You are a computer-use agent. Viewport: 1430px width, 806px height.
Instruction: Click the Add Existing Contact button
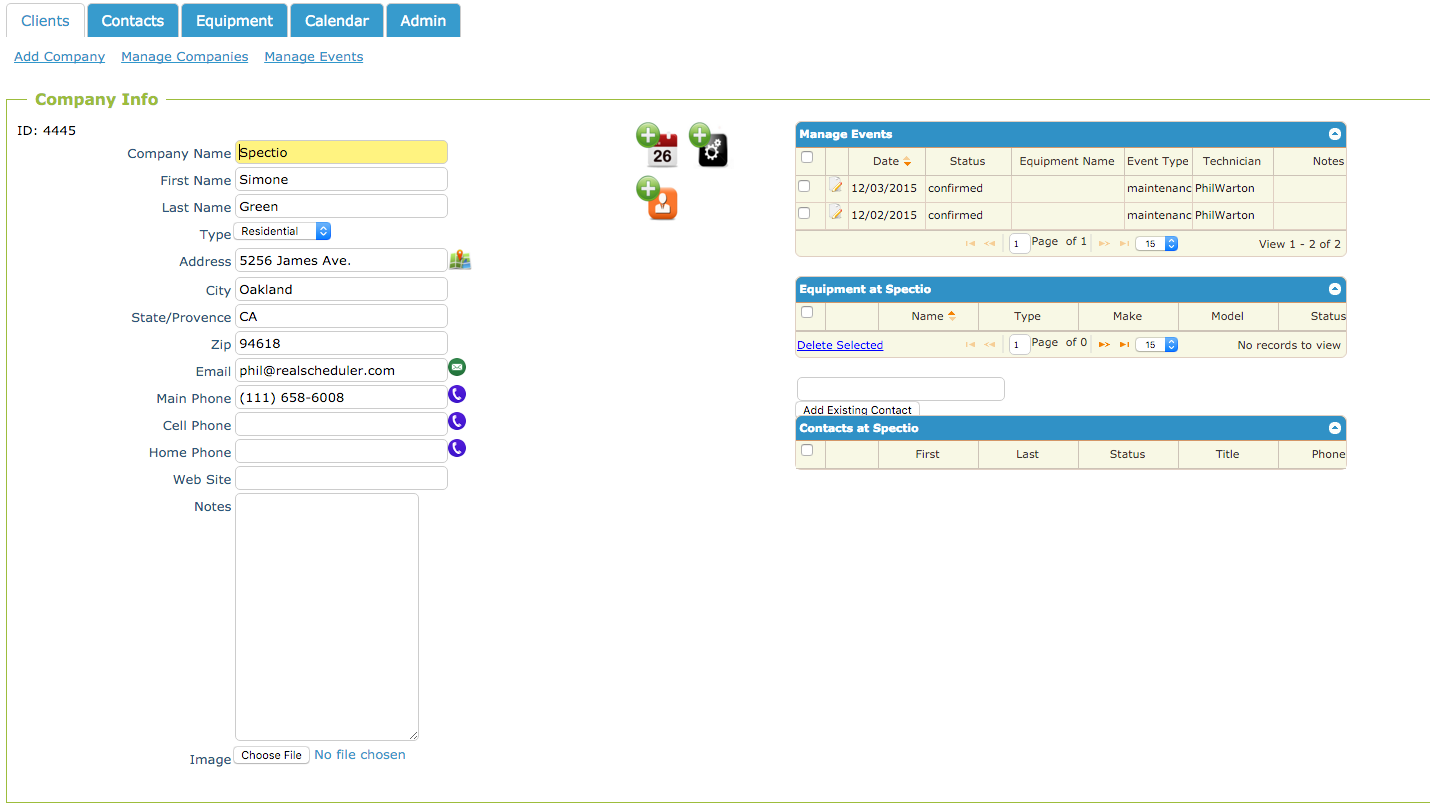[856, 409]
